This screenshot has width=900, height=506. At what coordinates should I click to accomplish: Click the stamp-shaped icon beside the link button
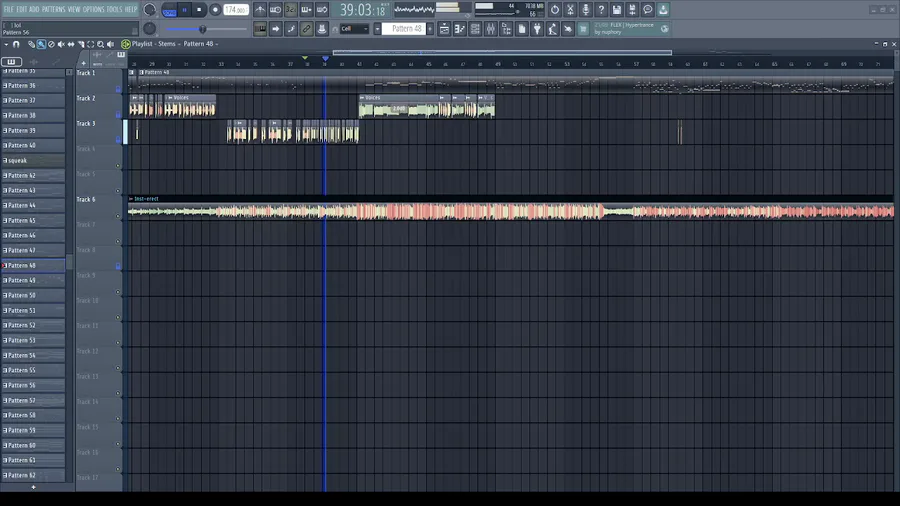coord(322,29)
